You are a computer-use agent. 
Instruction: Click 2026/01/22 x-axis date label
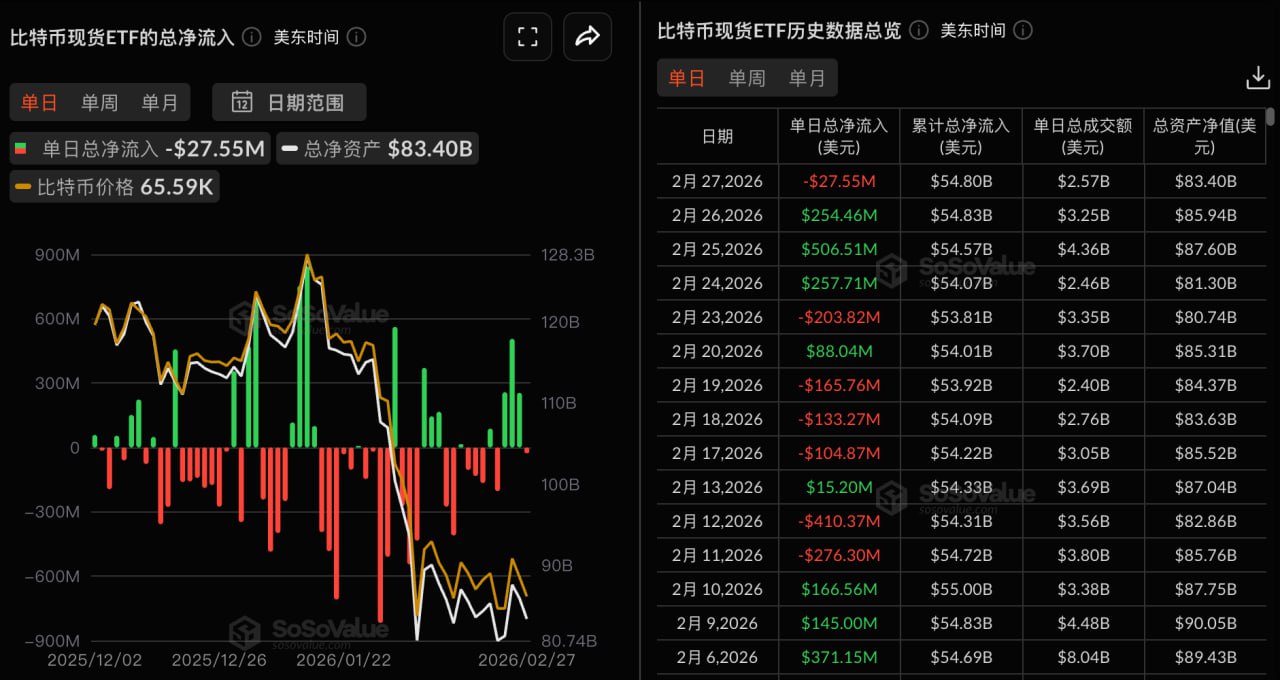tap(344, 660)
